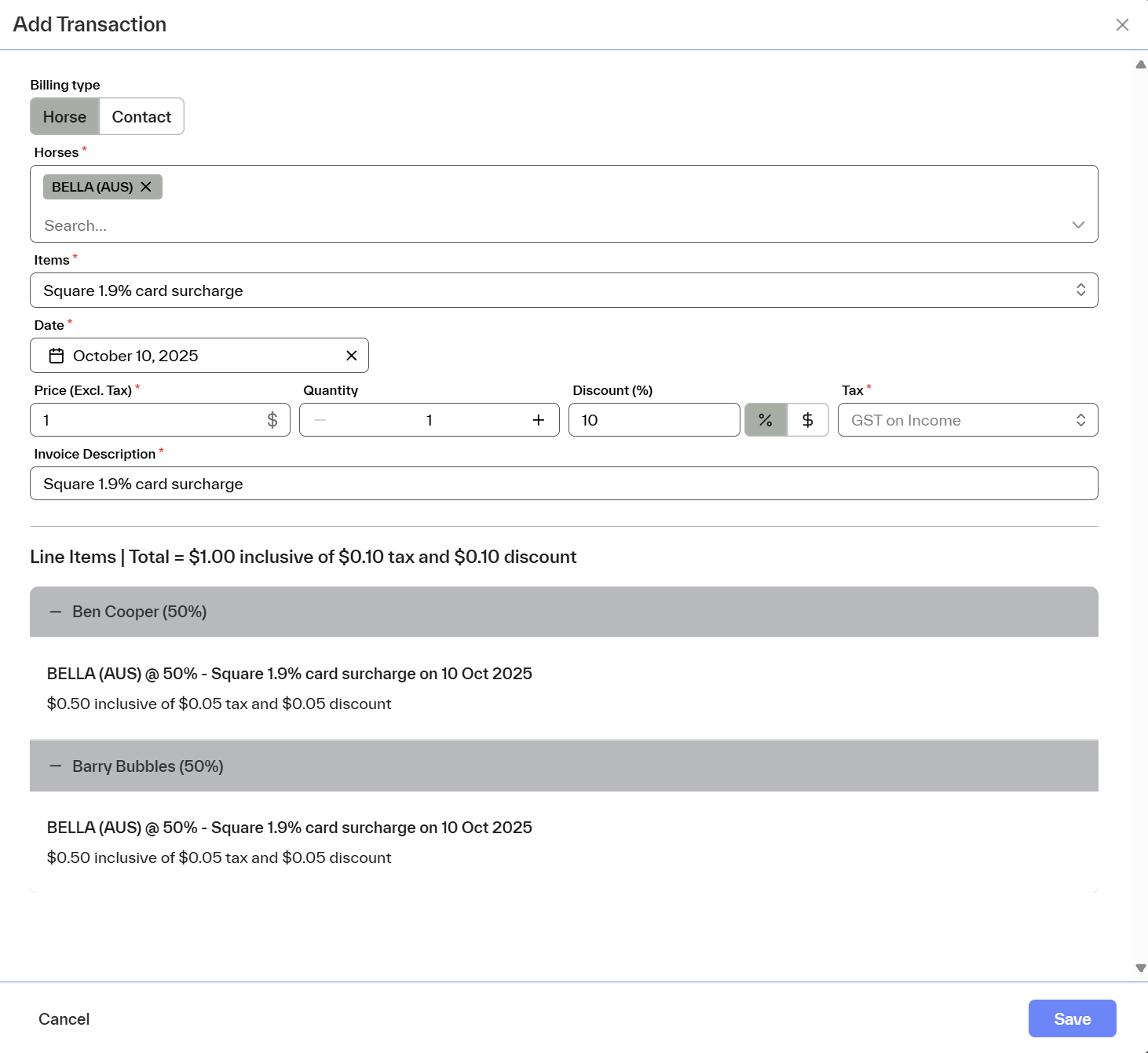1148x1053 pixels.
Task: Click the Discount (%) input field
Action: tap(653, 420)
